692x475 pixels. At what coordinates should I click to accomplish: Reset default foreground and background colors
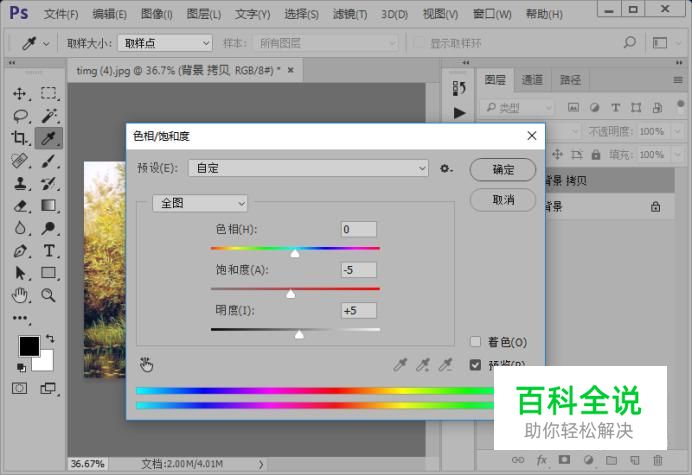[x=21, y=367]
